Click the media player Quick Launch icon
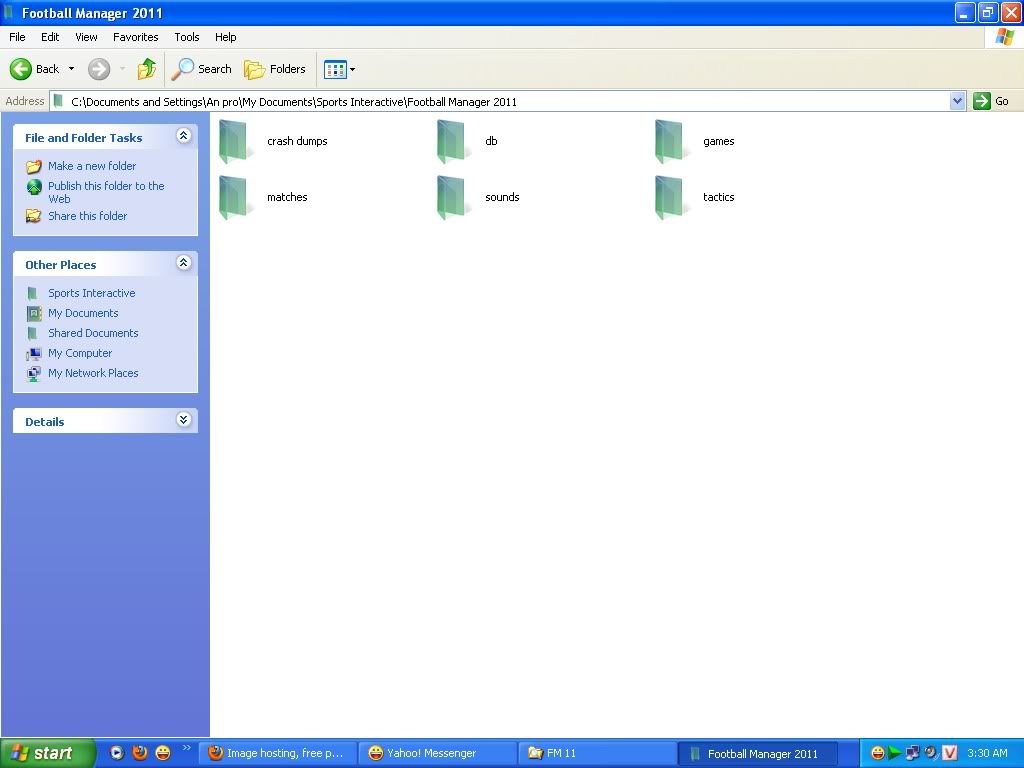 pyautogui.click(x=116, y=753)
